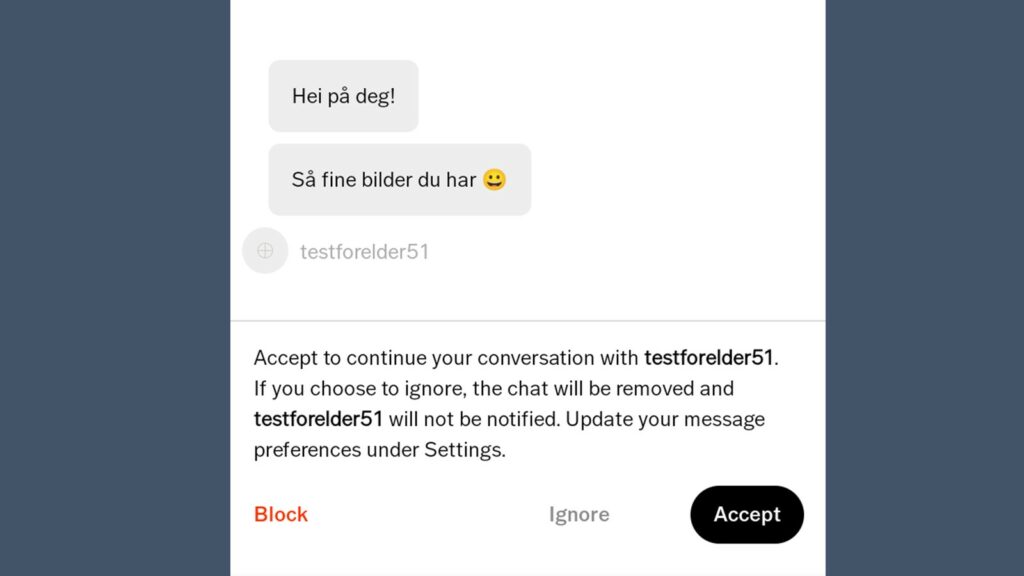Viewport: 1024px width, 576px height.
Task: Click empty white space above first message
Action: click(528, 29)
